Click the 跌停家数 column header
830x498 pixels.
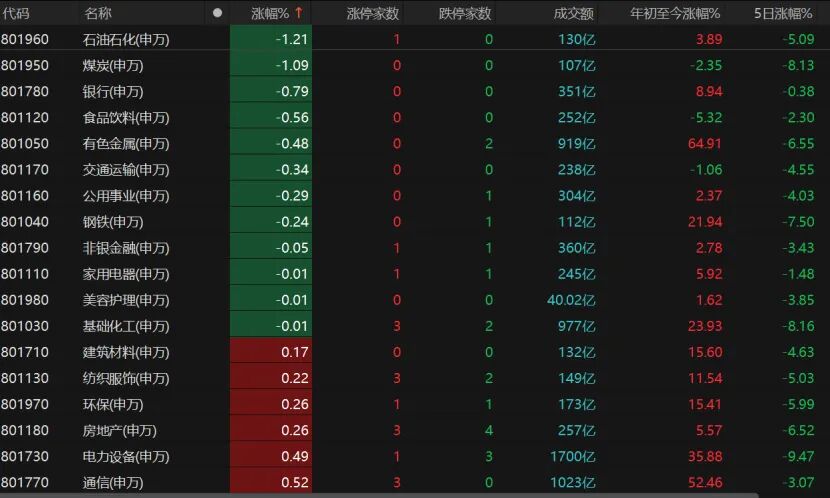[x=465, y=13]
